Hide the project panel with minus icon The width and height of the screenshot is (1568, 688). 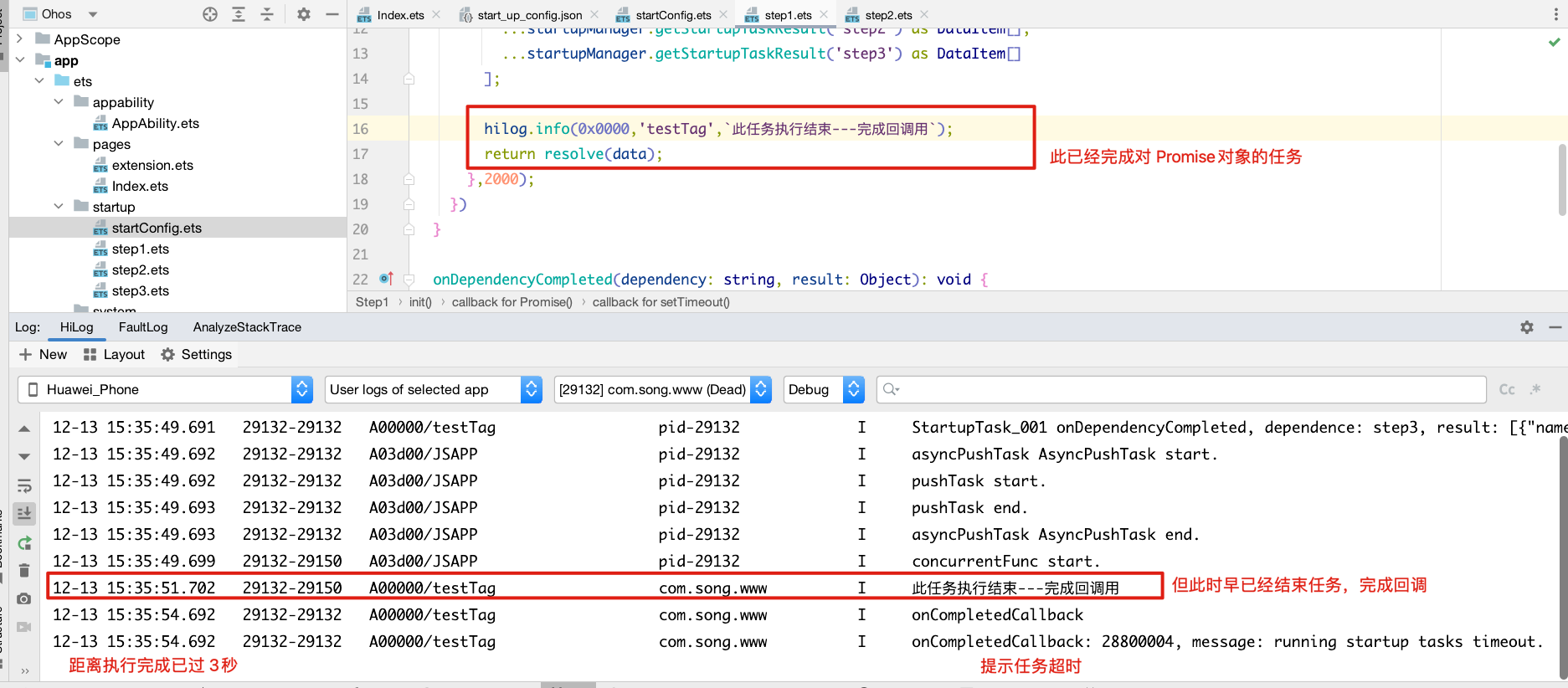pyautogui.click(x=332, y=14)
